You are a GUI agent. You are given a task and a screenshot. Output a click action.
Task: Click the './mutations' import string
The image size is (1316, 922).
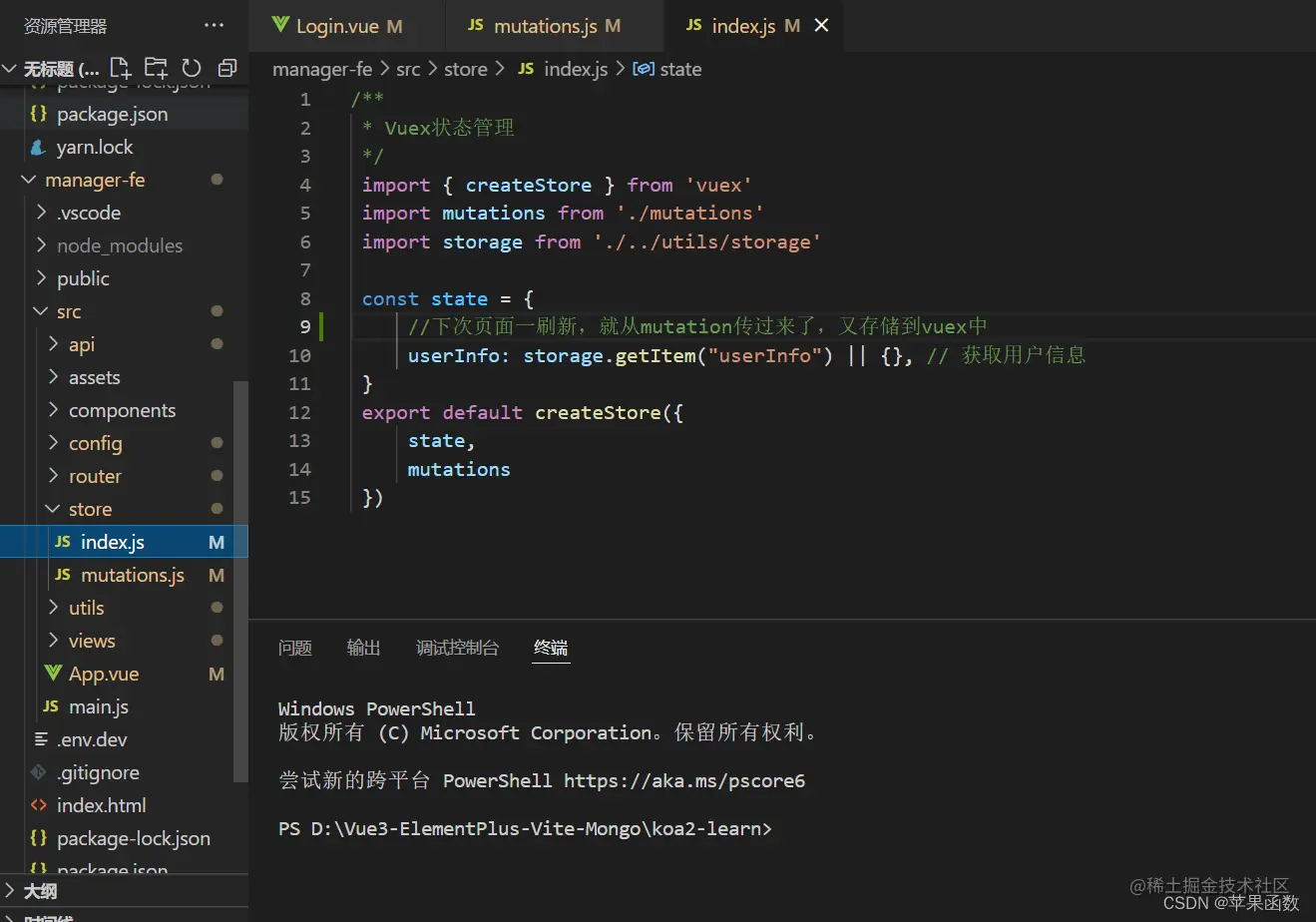(690, 213)
